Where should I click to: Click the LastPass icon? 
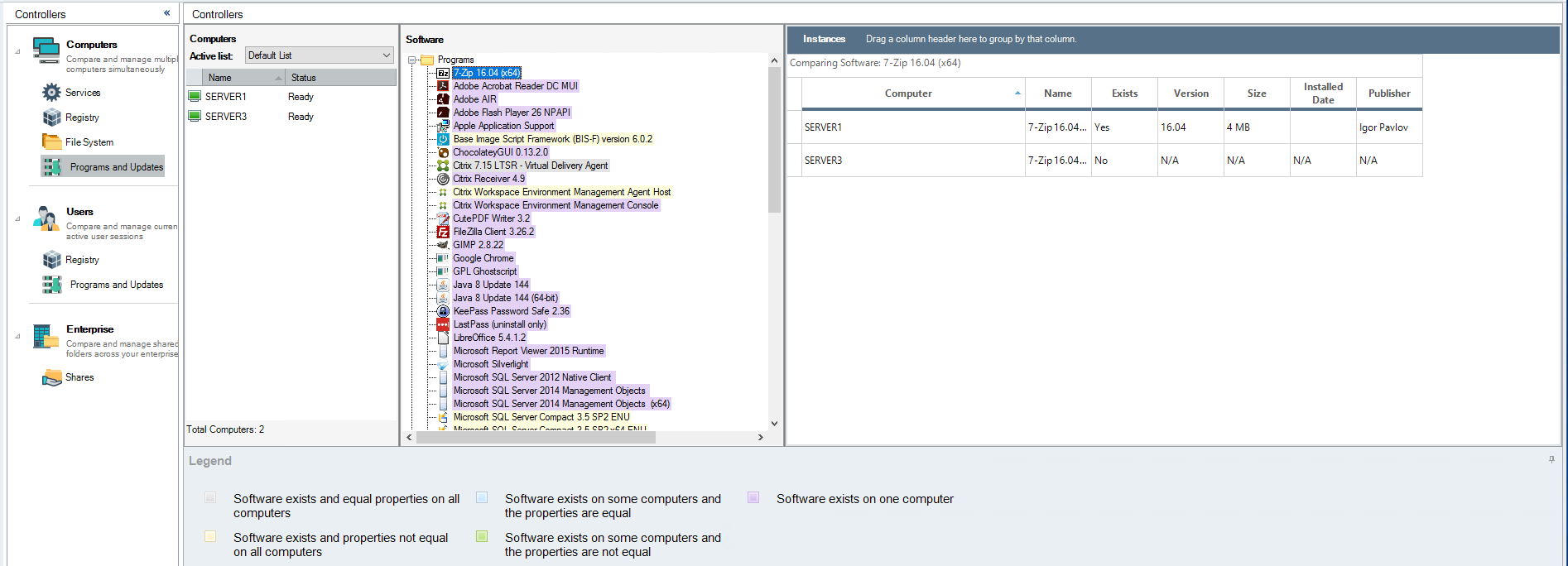coord(443,324)
